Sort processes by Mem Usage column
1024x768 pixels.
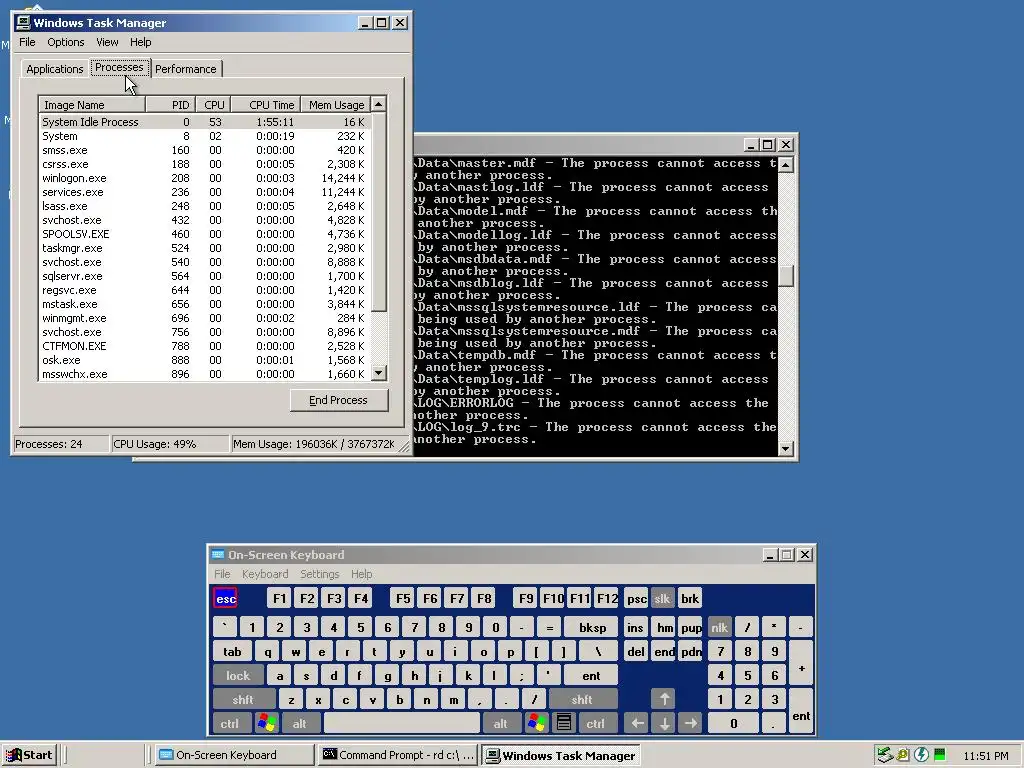335,104
